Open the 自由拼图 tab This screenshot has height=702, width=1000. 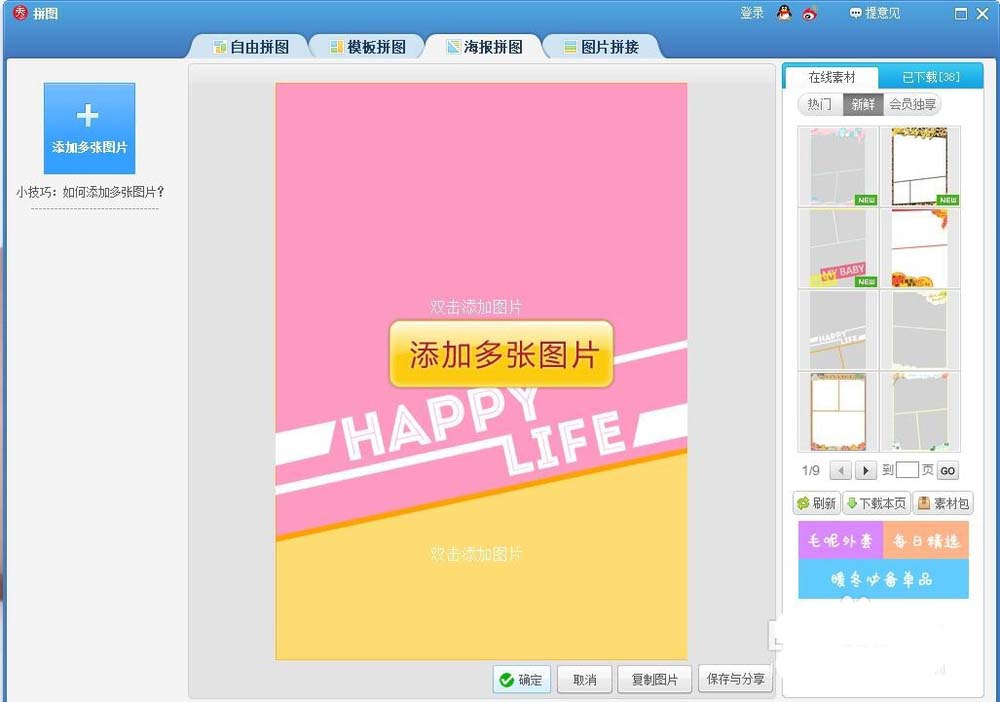click(x=251, y=47)
